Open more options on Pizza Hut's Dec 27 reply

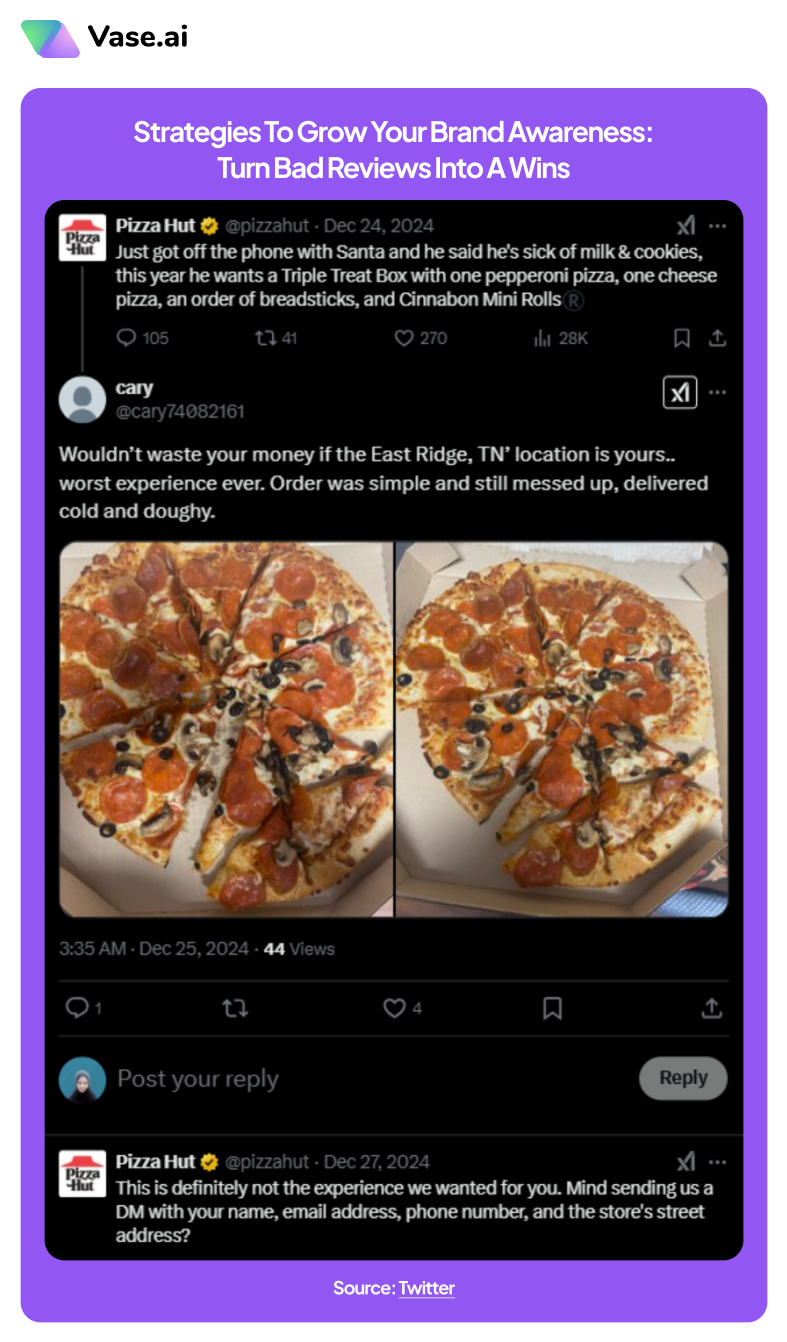click(717, 1162)
